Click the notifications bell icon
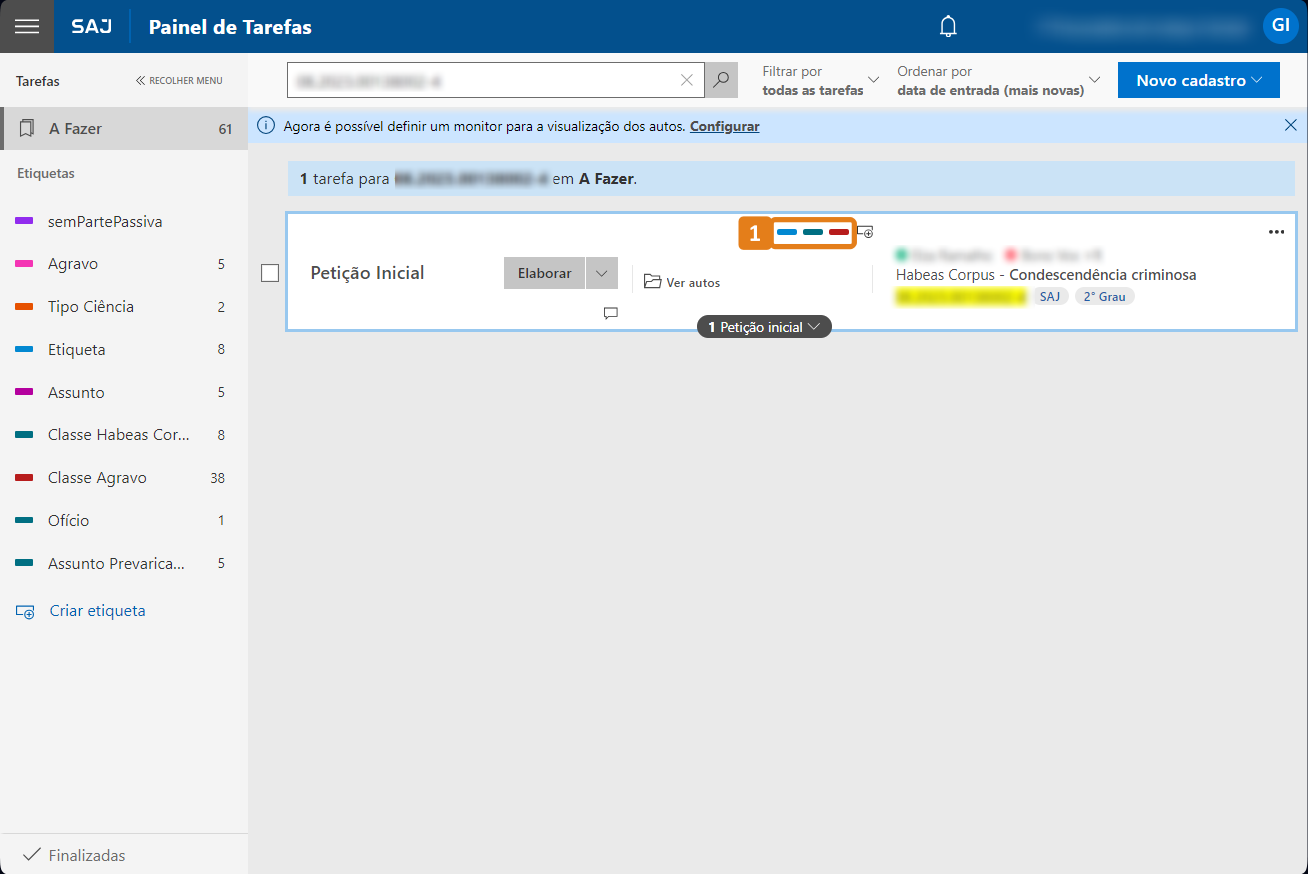The height and width of the screenshot is (874, 1308). click(948, 27)
